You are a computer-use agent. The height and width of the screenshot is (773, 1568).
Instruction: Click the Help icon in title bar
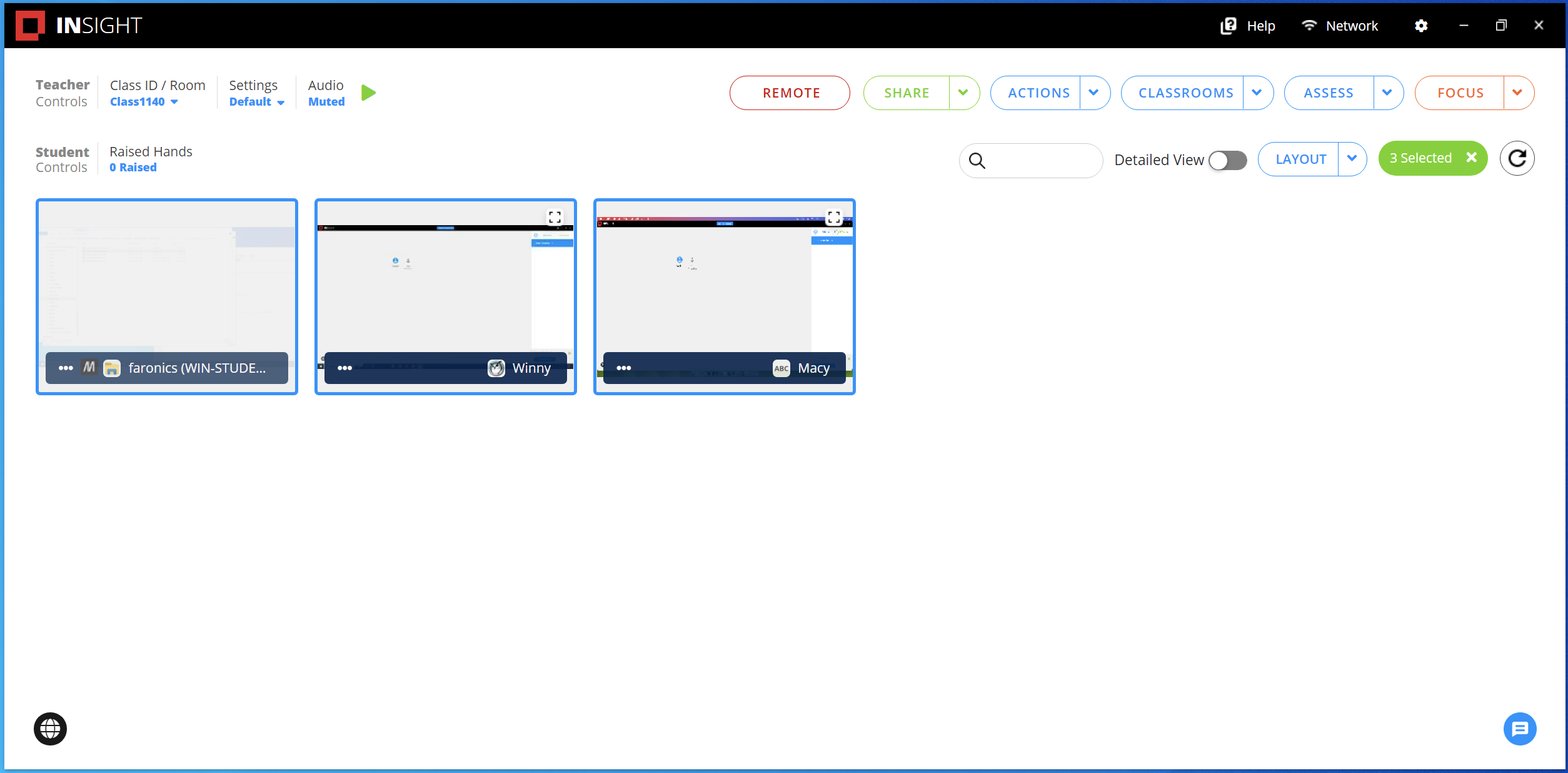pyautogui.click(x=1229, y=26)
